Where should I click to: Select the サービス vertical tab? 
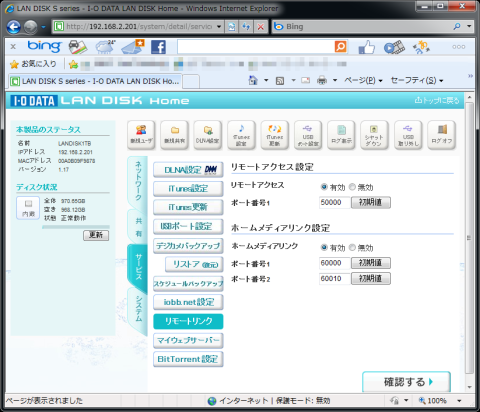click(138, 267)
